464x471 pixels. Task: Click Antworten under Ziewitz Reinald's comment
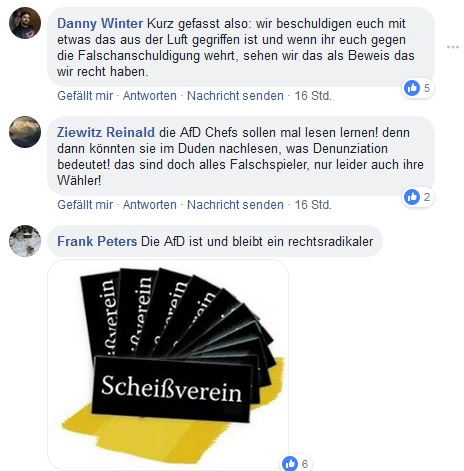(x=150, y=205)
